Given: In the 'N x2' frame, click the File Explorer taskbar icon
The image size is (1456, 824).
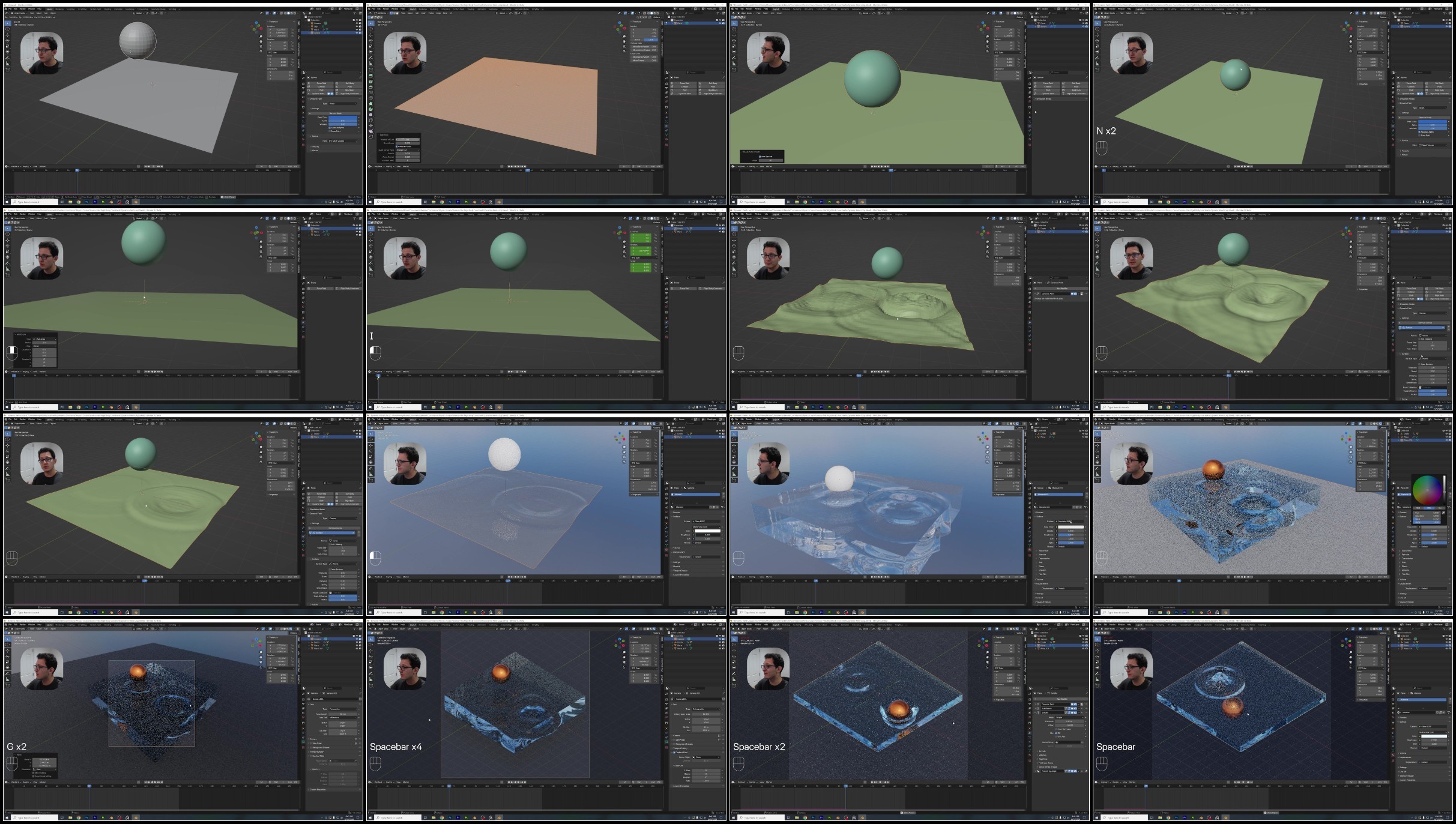Looking at the screenshot, I should coord(1160,202).
